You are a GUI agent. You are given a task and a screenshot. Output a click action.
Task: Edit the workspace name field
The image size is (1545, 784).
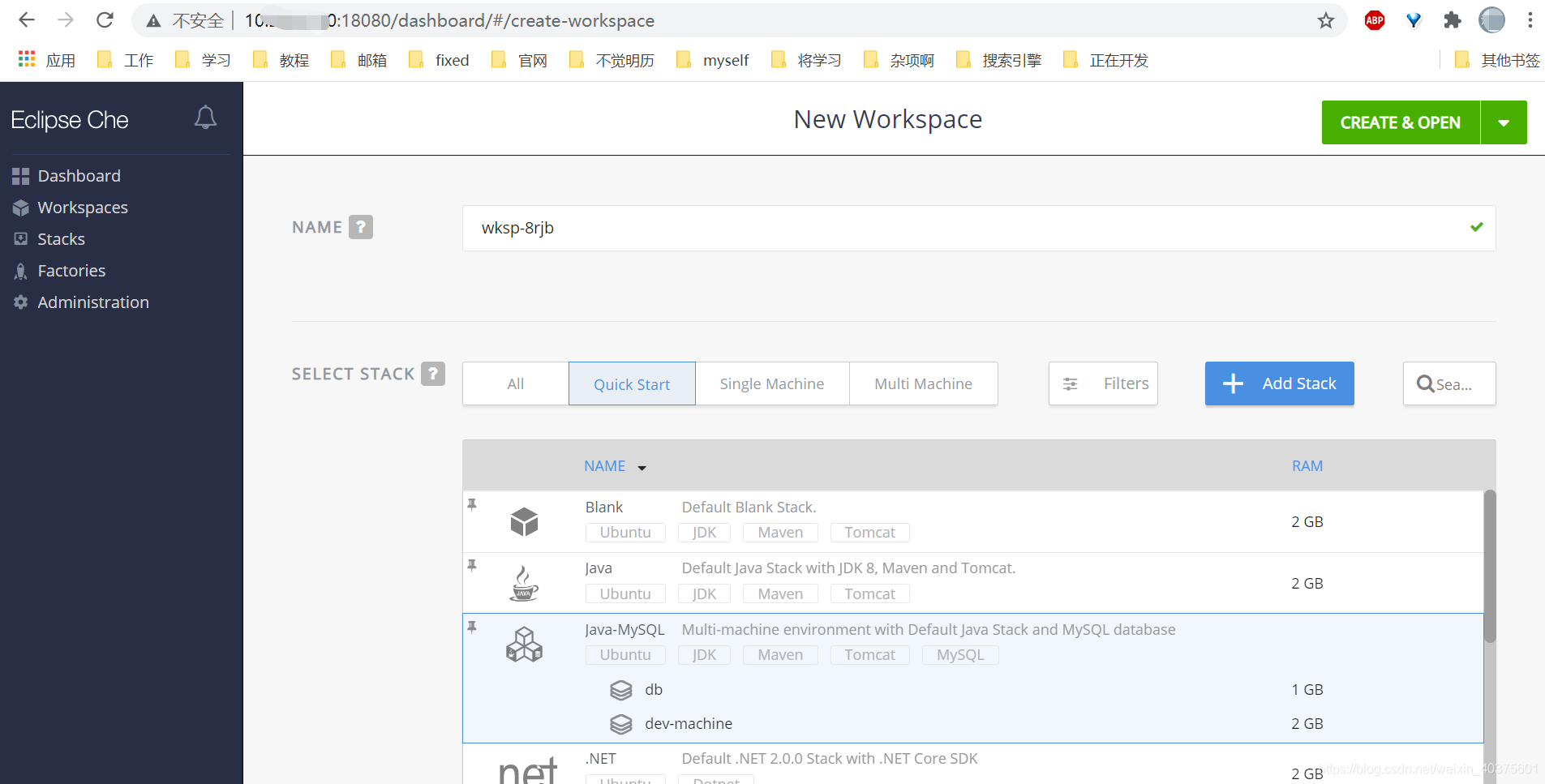click(x=979, y=228)
